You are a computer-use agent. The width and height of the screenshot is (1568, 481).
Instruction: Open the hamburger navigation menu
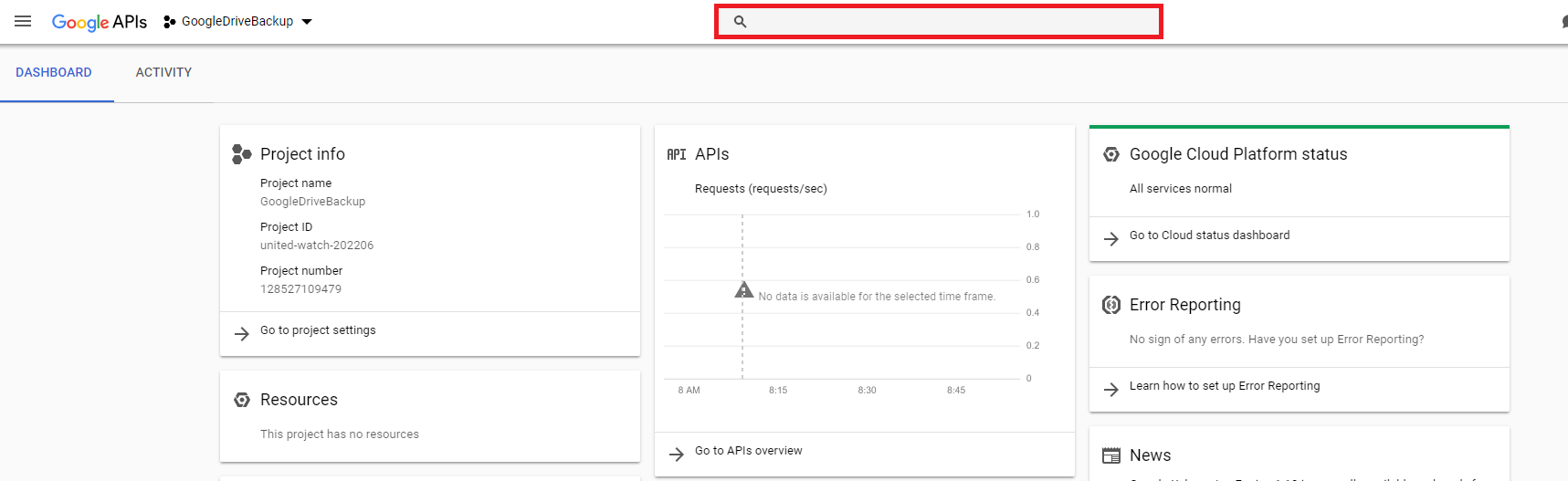coord(23,21)
